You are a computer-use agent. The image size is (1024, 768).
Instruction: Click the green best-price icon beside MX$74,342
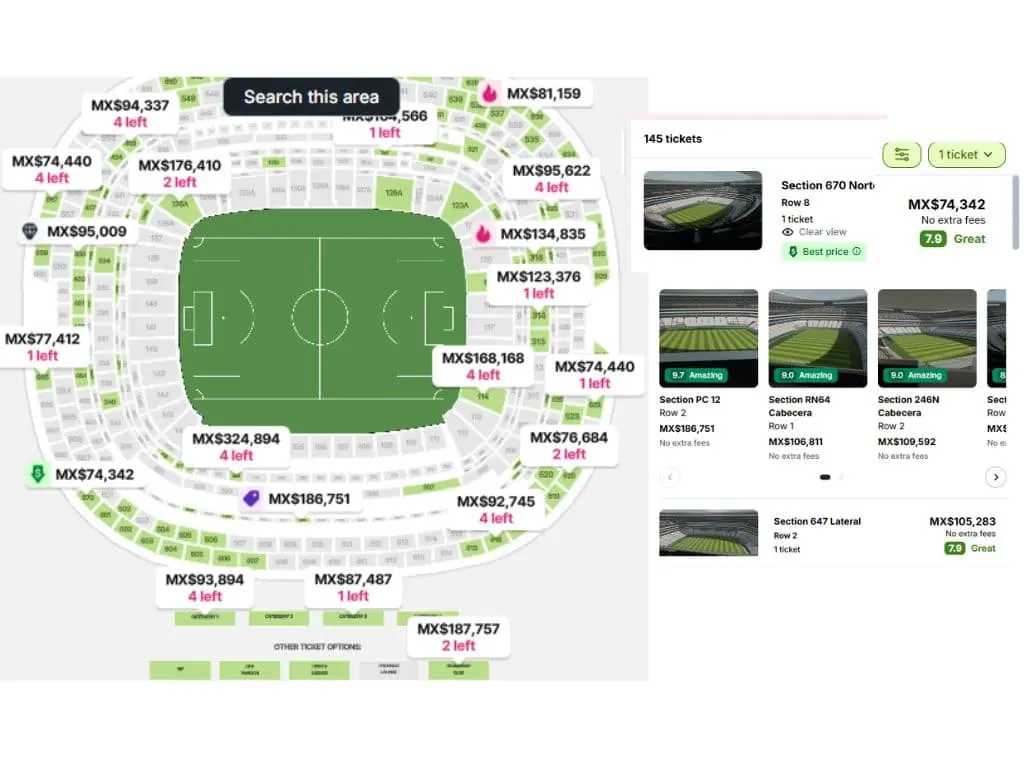coord(38,474)
